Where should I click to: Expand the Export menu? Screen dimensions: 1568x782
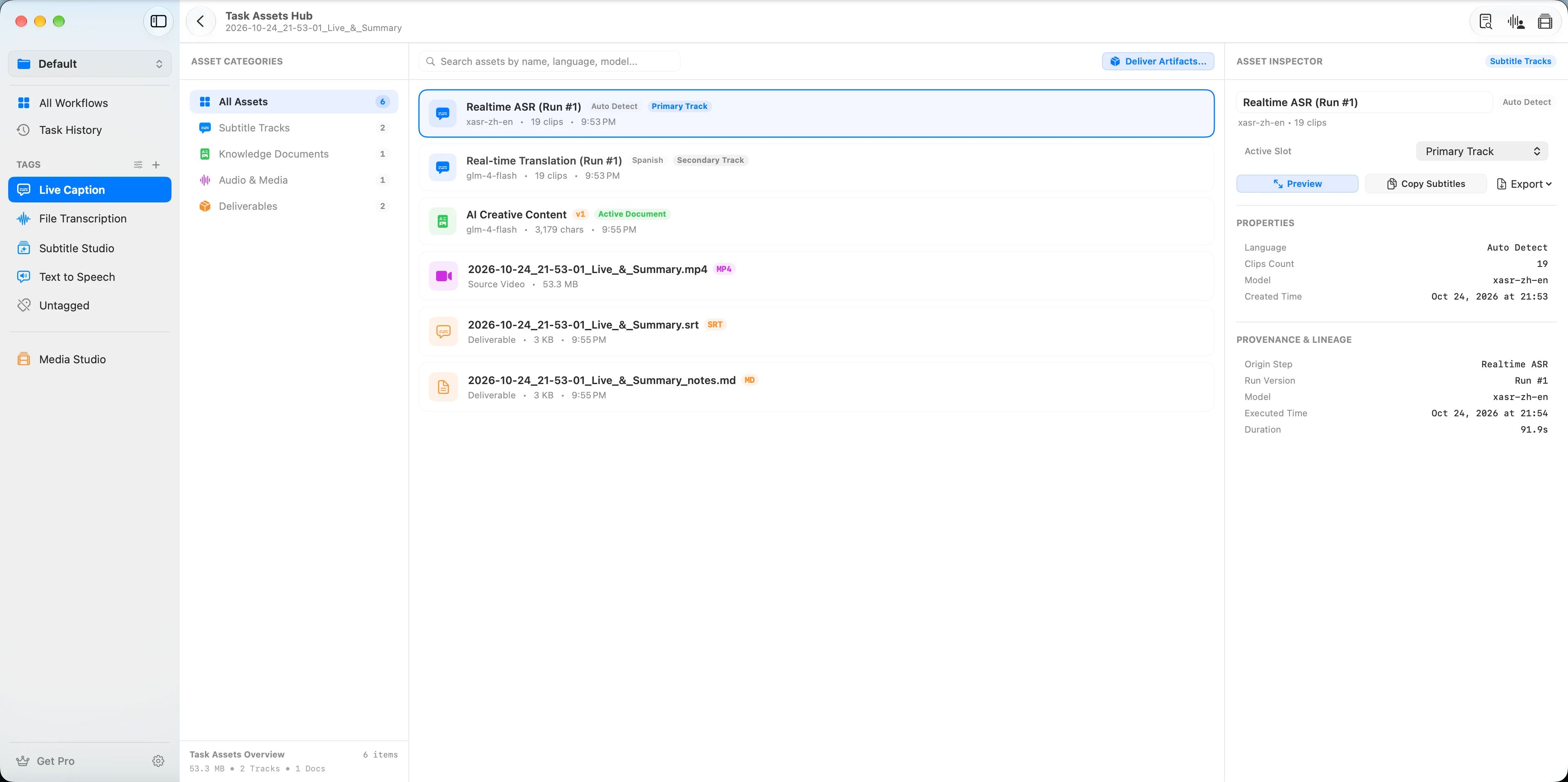coord(1524,184)
